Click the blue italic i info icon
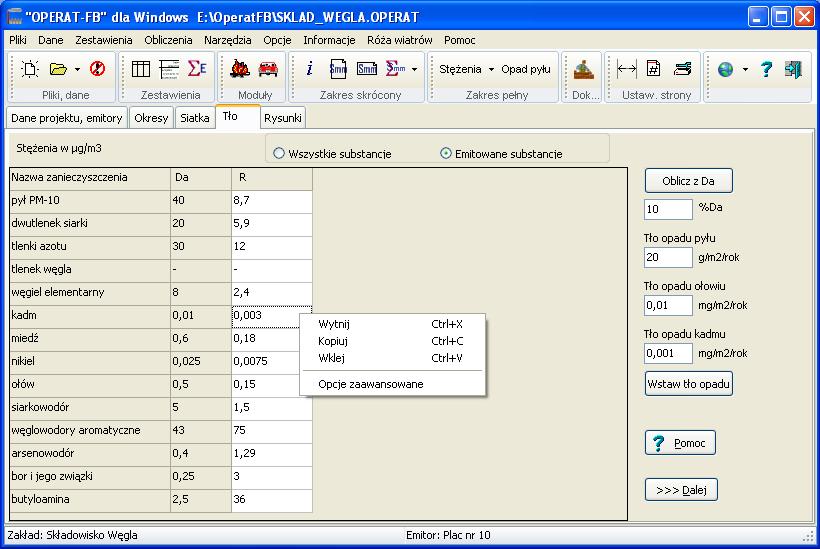 point(310,69)
